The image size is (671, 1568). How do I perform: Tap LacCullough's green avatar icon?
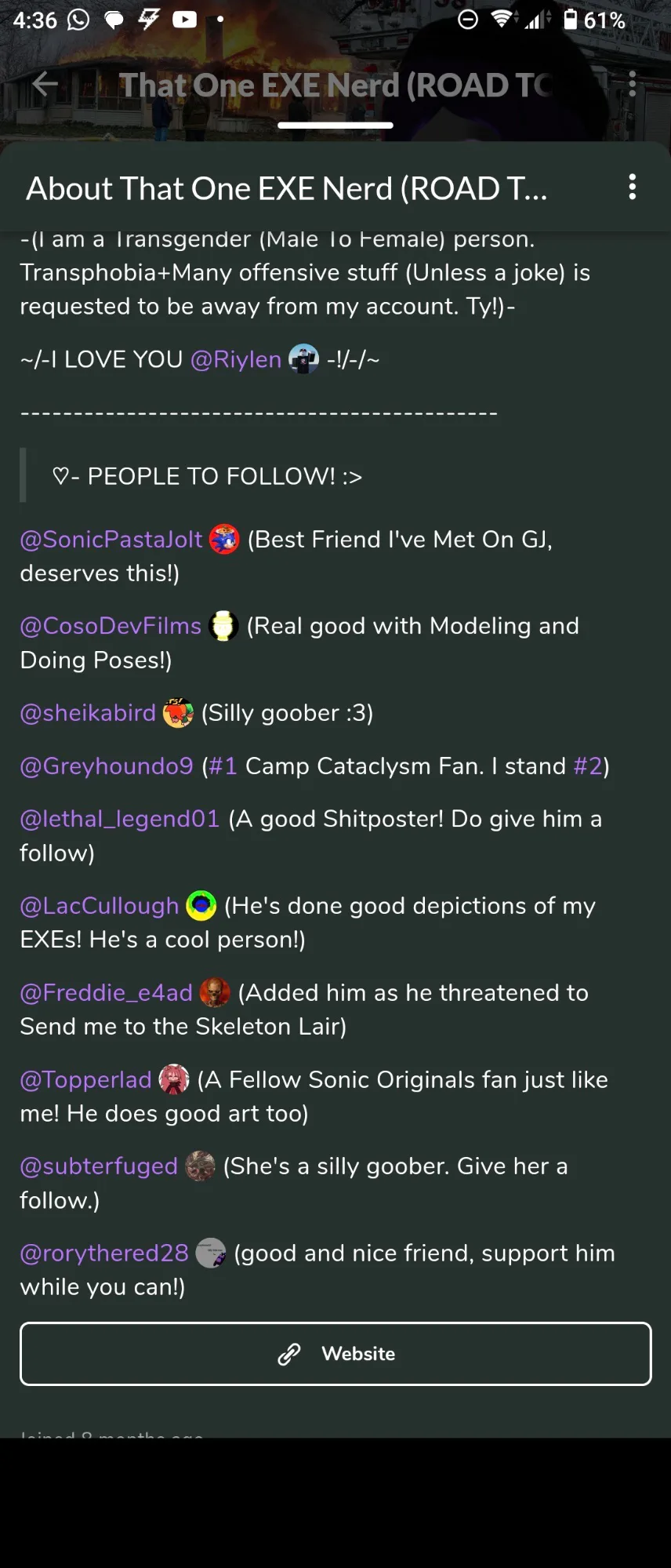(x=201, y=906)
